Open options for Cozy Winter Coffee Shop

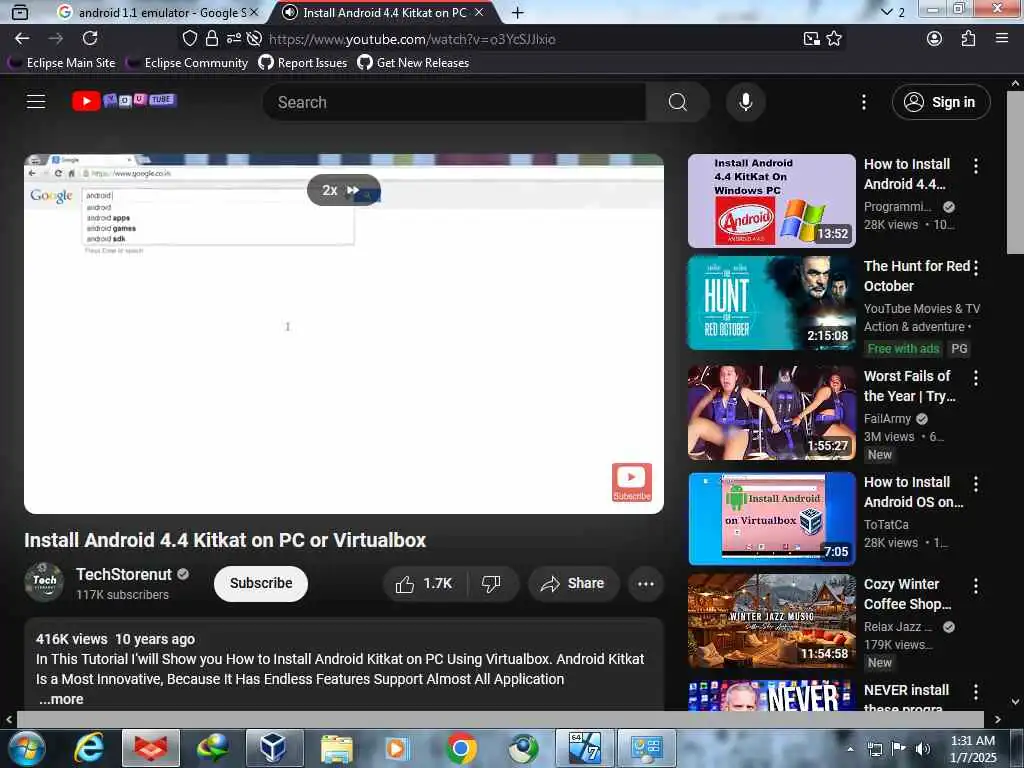tap(976, 586)
